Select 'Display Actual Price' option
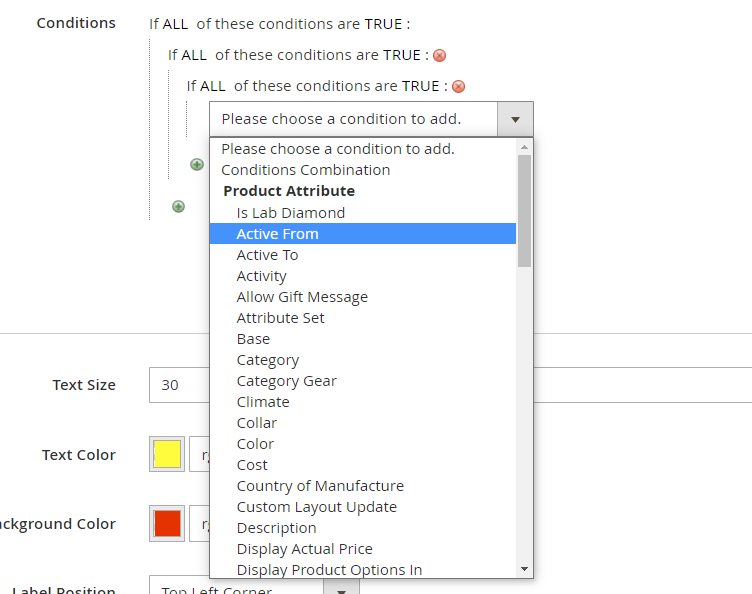 [304, 549]
